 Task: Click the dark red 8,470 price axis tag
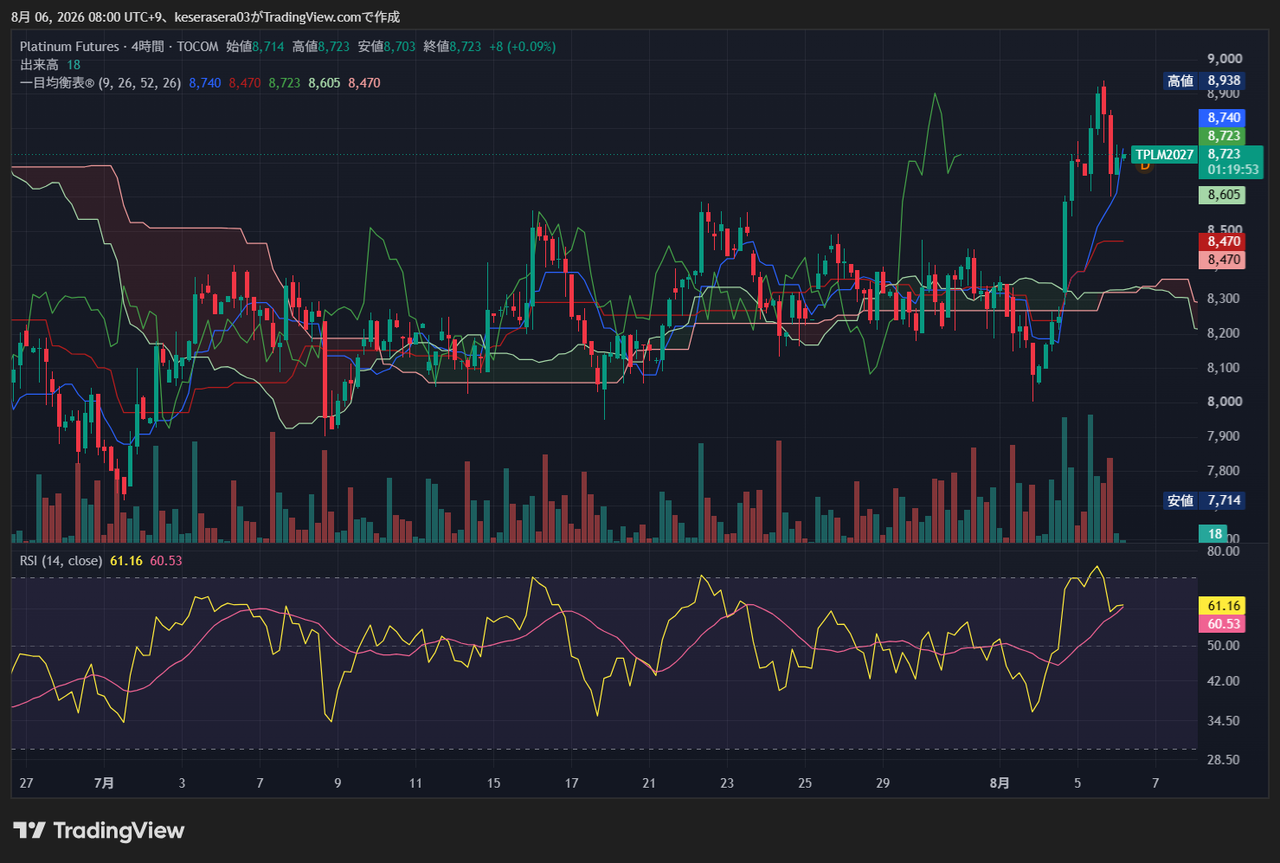[x=1223, y=242]
